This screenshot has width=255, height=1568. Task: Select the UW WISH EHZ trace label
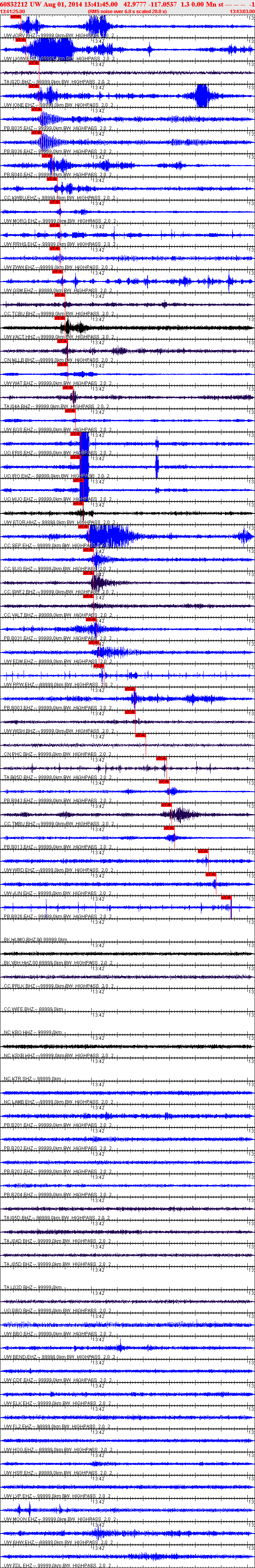point(59,731)
